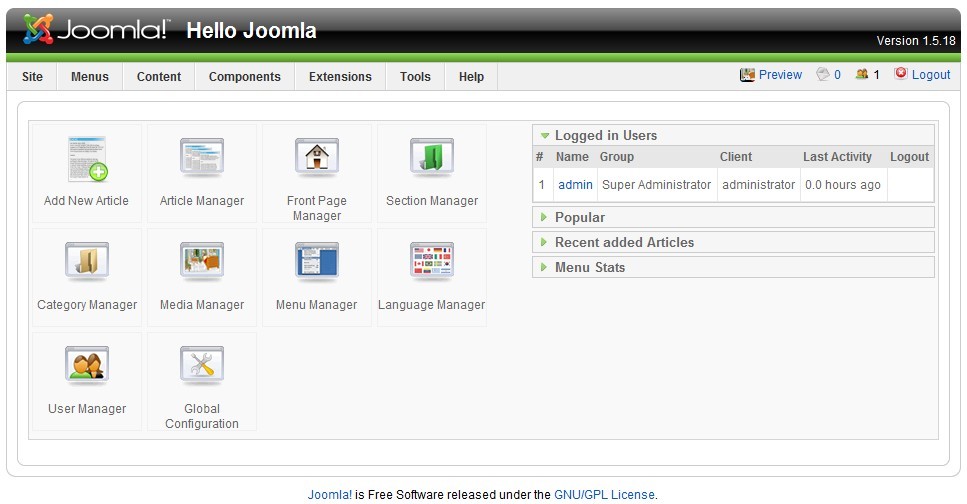Click the administrator client cell
The image size is (967, 504).
(x=759, y=184)
